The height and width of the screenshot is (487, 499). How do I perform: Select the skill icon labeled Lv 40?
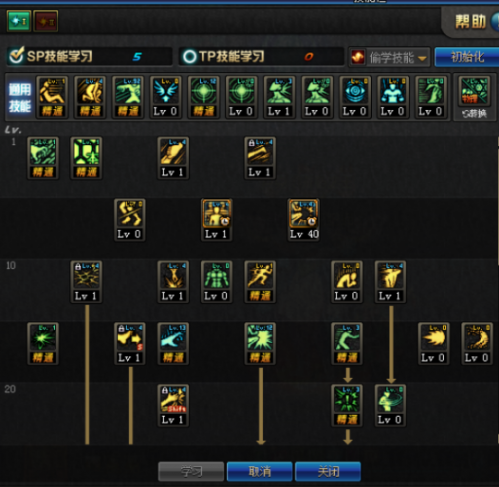point(304,220)
